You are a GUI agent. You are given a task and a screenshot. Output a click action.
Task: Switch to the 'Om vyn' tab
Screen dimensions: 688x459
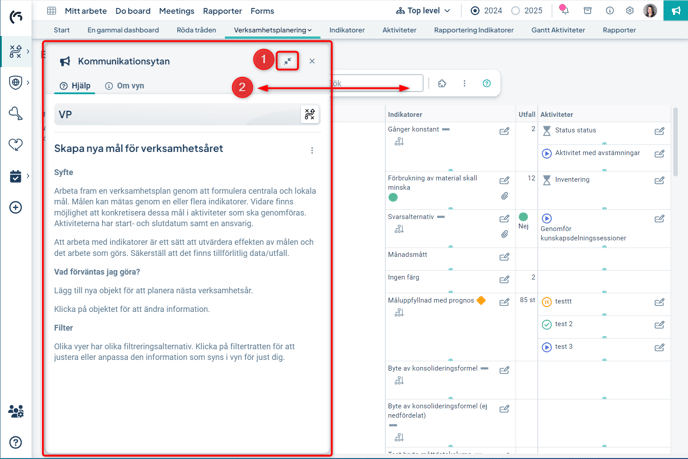click(x=124, y=86)
